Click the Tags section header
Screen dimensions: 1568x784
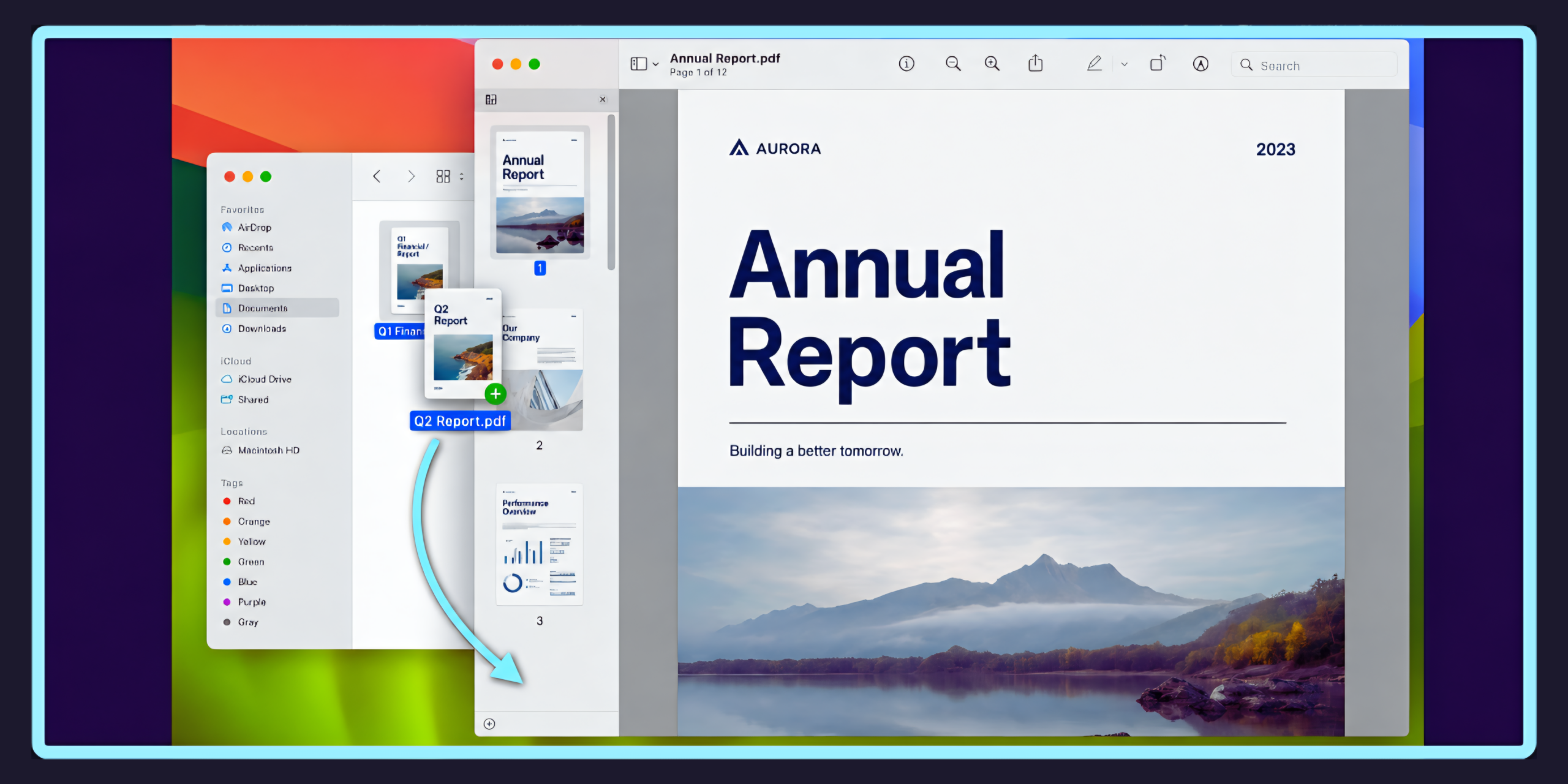click(232, 483)
